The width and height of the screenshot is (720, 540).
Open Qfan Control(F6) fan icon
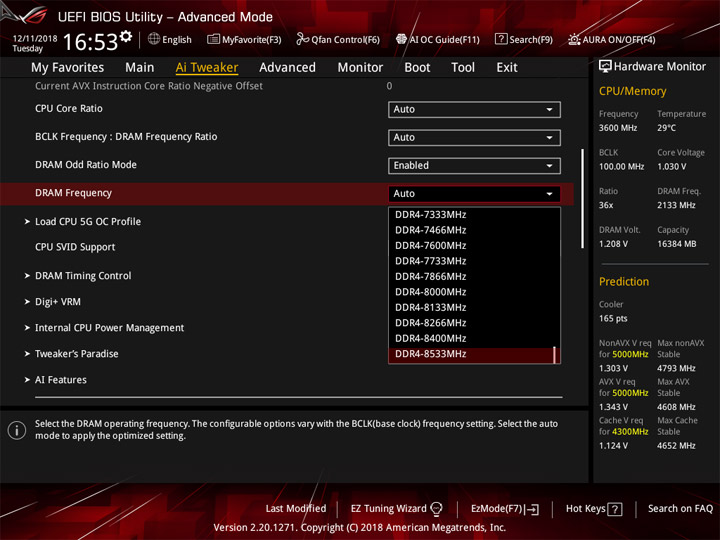tap(302, 39)
